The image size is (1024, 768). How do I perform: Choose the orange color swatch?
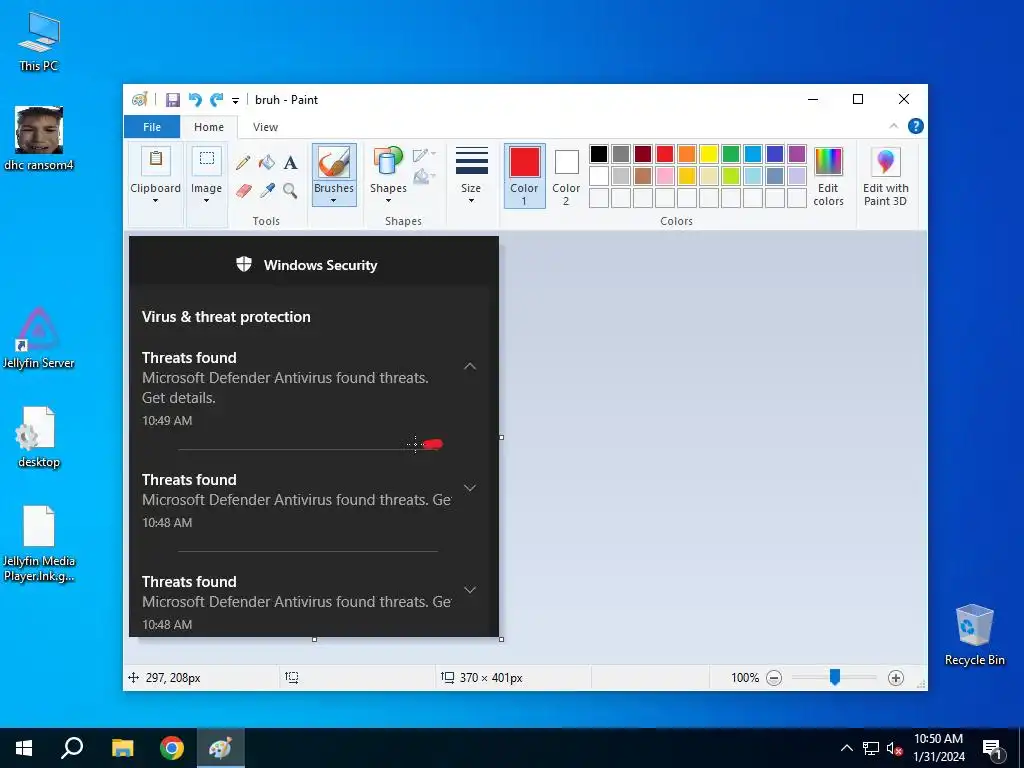(686, 154)
